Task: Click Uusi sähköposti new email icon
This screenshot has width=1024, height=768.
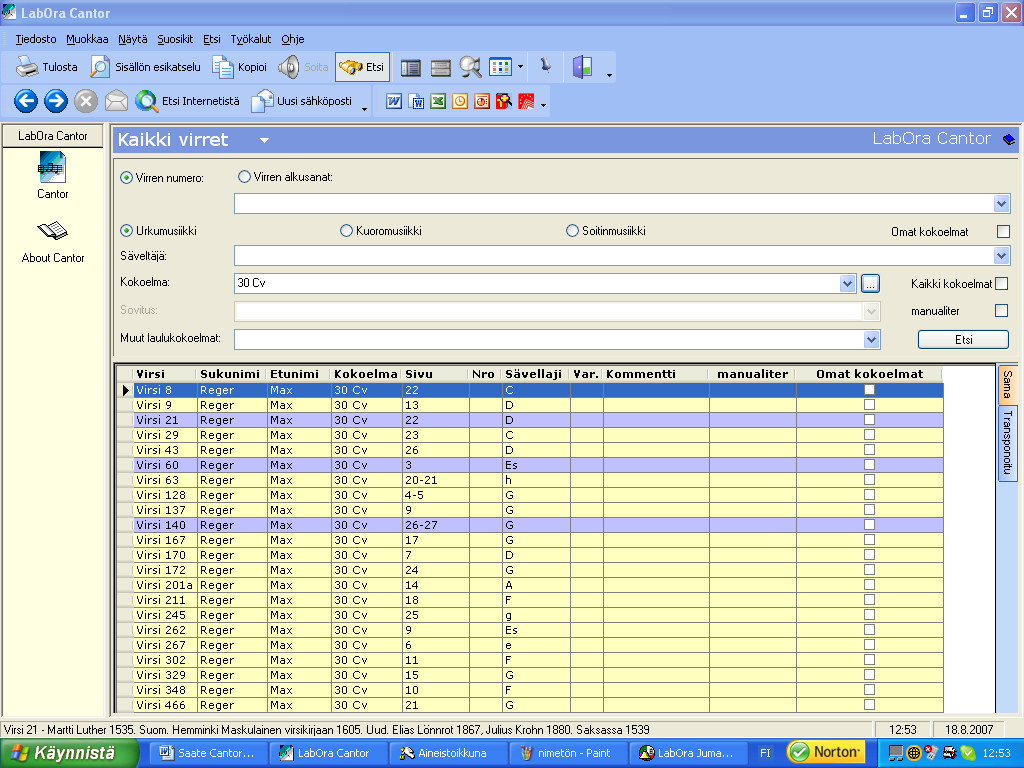Action: (x=263, y=101)
